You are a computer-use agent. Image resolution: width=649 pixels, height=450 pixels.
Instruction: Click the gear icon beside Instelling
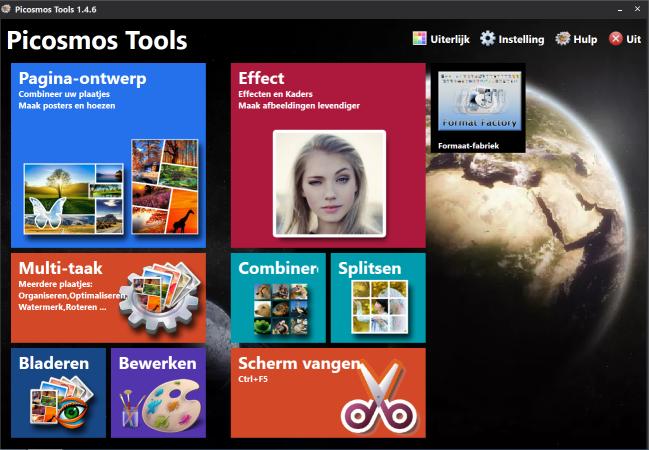(488, 39)
